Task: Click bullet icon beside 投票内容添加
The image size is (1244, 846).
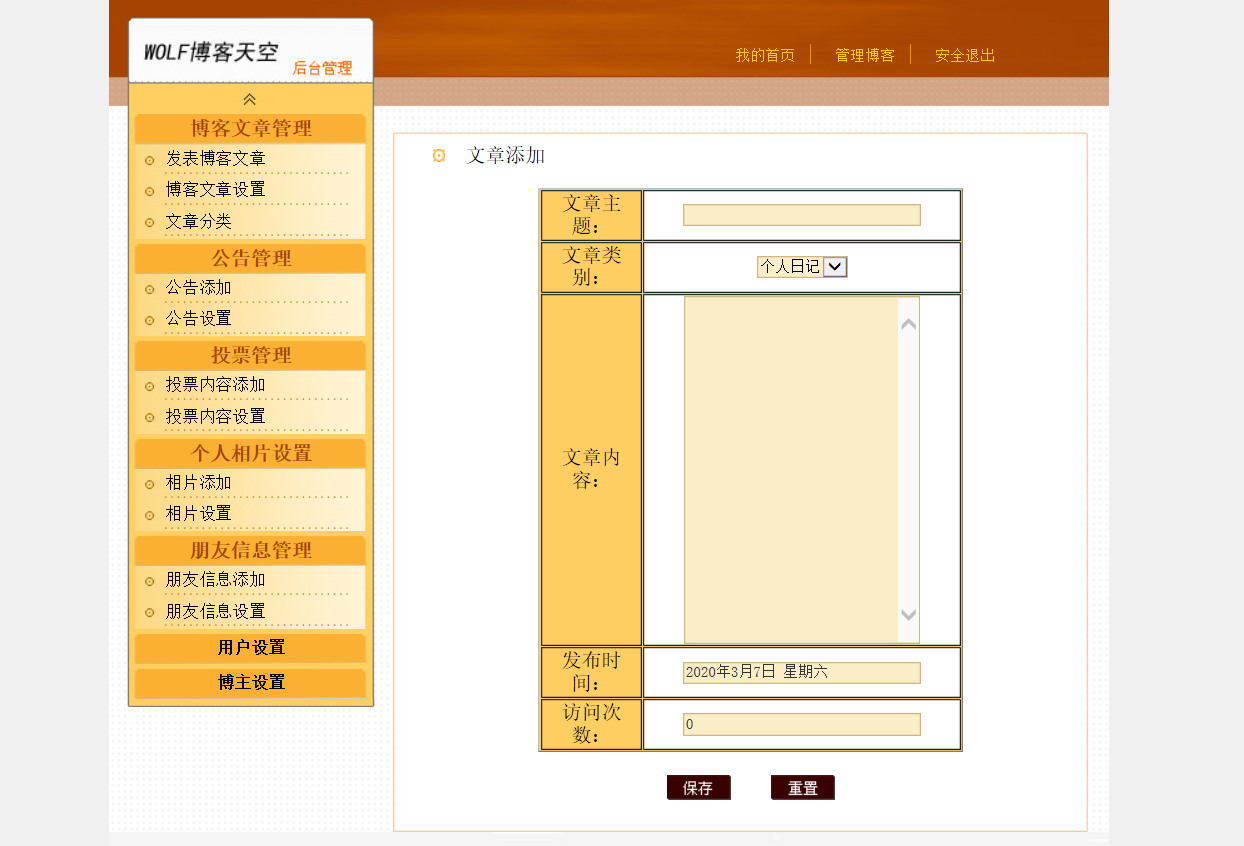Action: [149, 386]
